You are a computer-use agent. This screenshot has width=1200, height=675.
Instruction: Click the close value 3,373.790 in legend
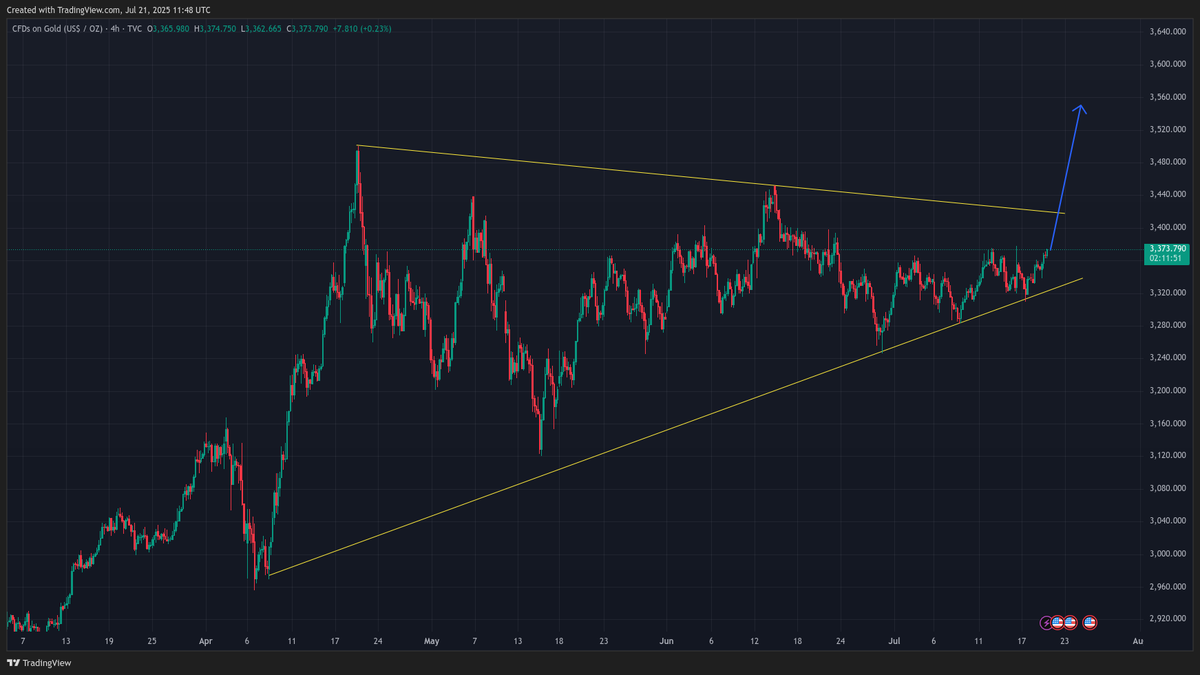[x=310, y=28]
